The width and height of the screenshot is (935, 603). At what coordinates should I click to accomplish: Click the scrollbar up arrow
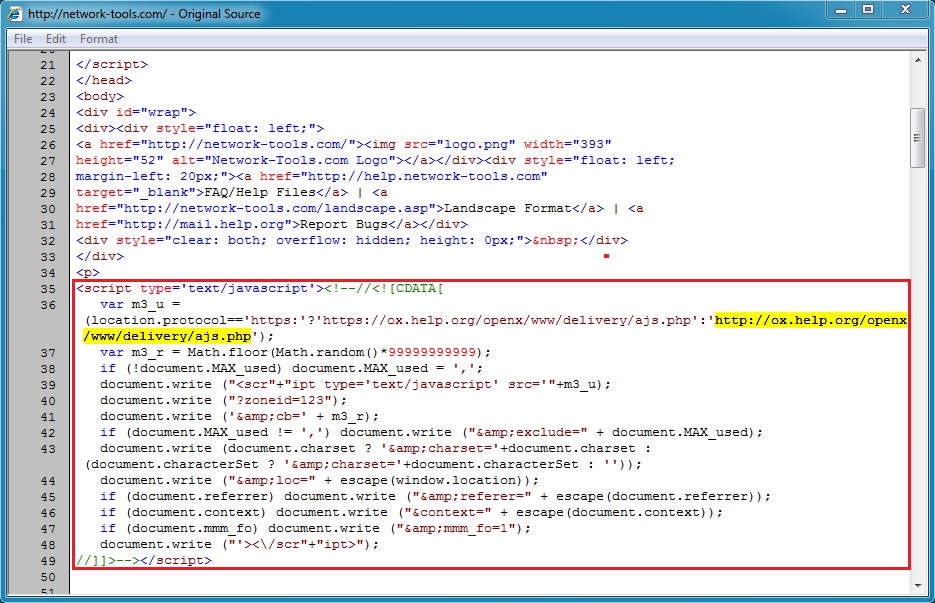[x=918, y=60]
